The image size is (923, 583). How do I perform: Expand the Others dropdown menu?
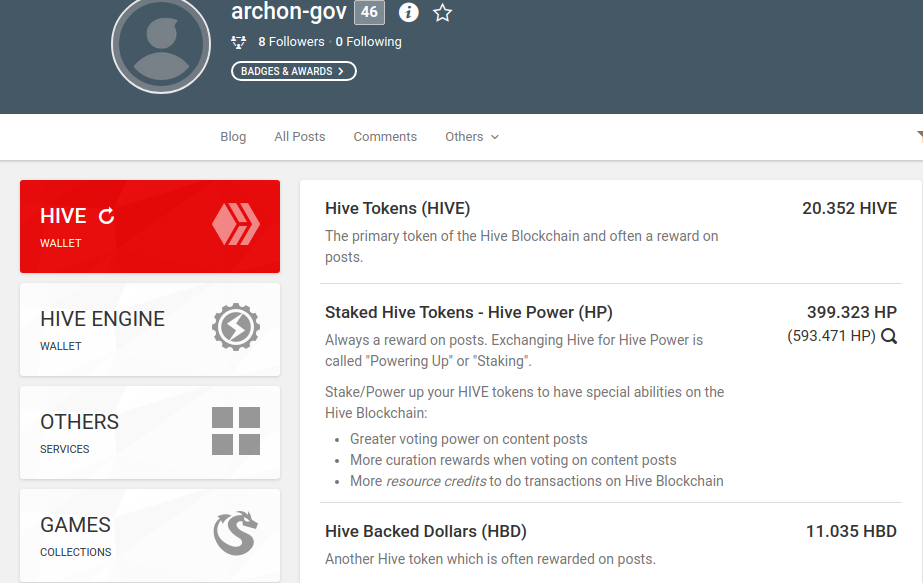(472, 137)
